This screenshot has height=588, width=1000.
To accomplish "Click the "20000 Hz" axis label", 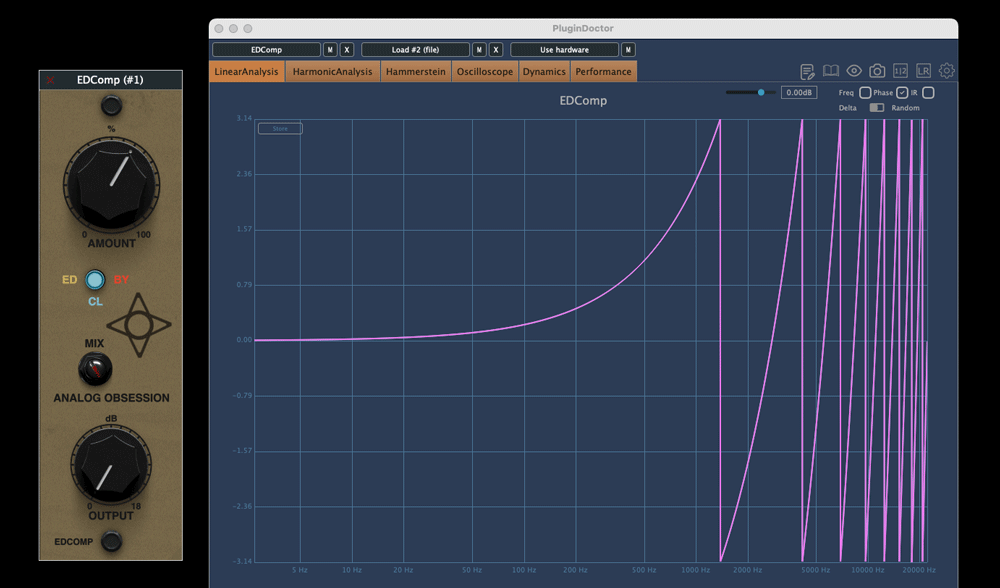I will pyautogui.click(x=918, y=570).
